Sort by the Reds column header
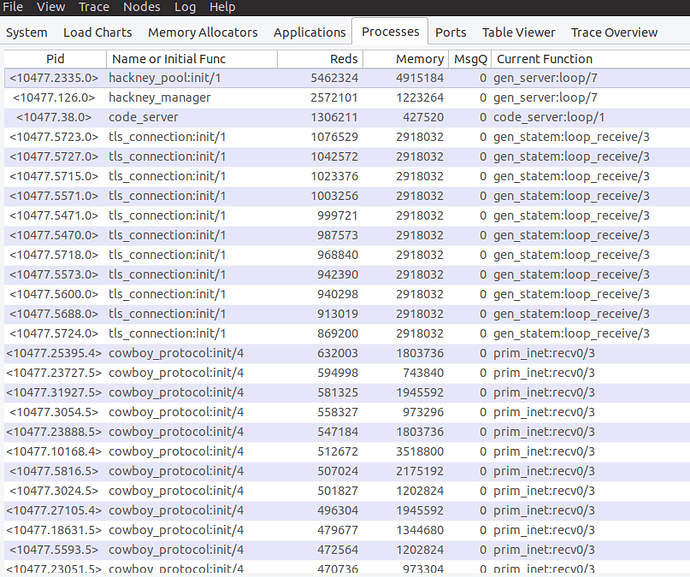The image size is (690, 577). click(320, 59)
